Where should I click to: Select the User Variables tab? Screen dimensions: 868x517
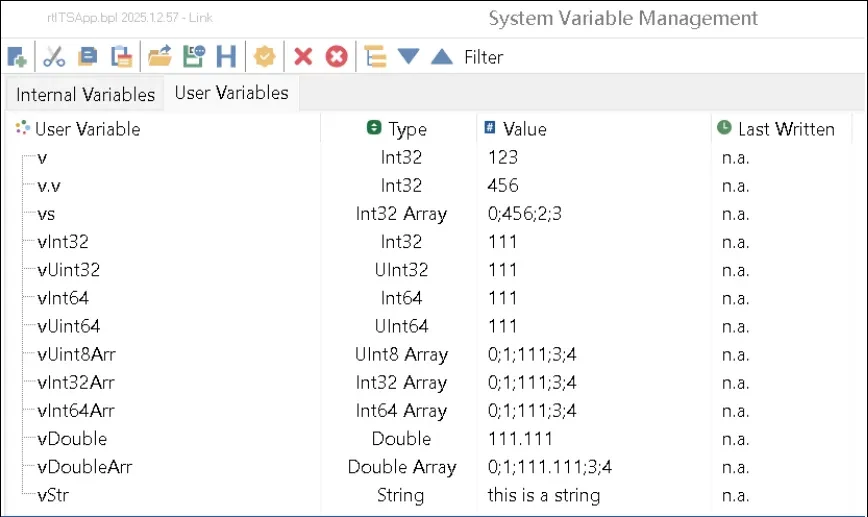point(231,93)
